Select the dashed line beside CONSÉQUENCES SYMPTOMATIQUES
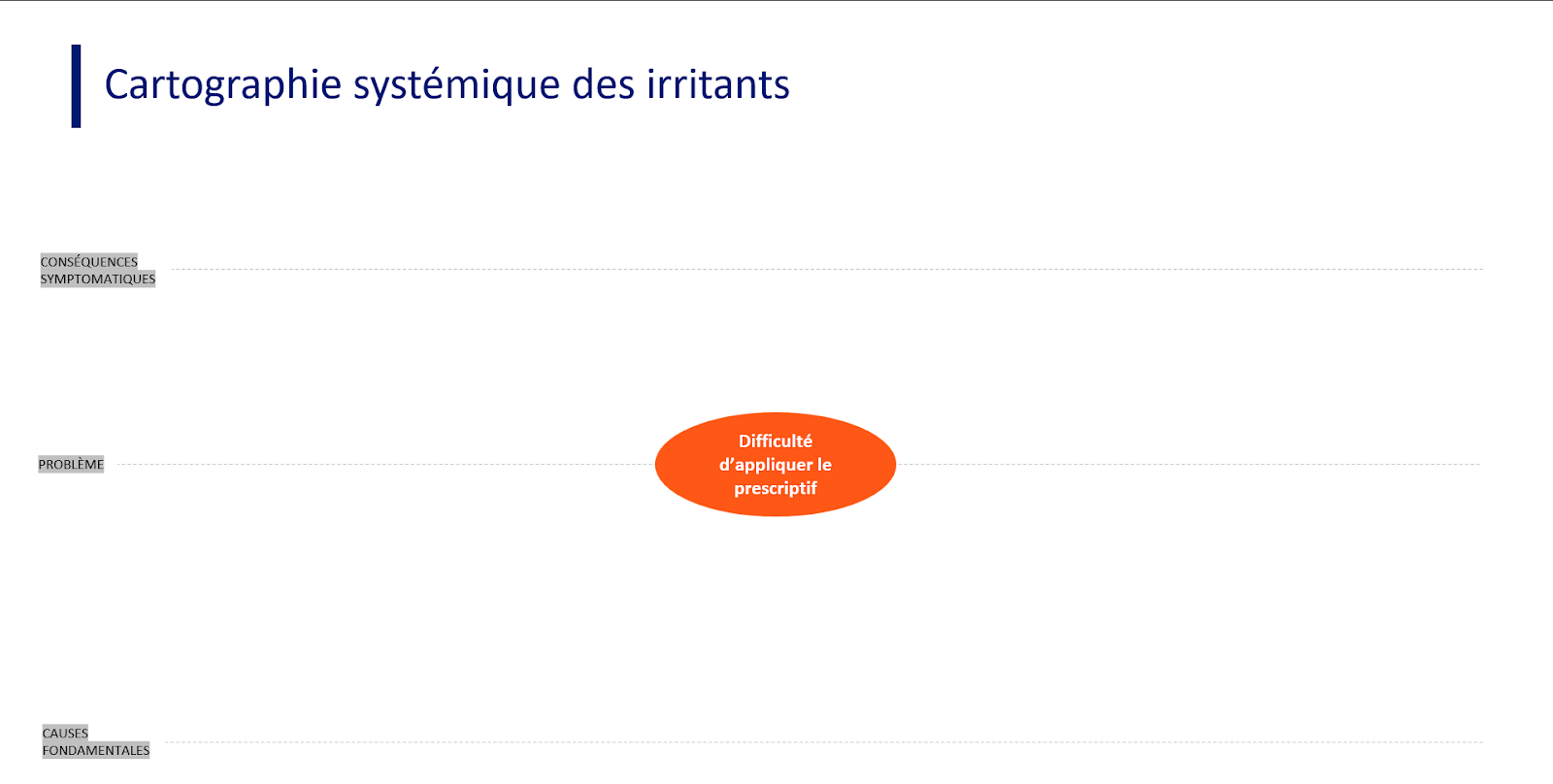The height and width of the screenshot is (784, 1553). [825, 269]
